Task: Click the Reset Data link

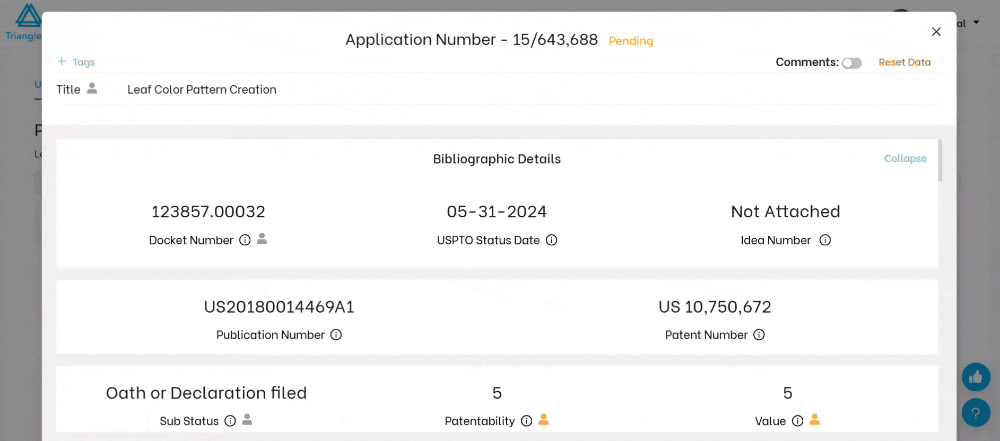Action: point(904,63)
